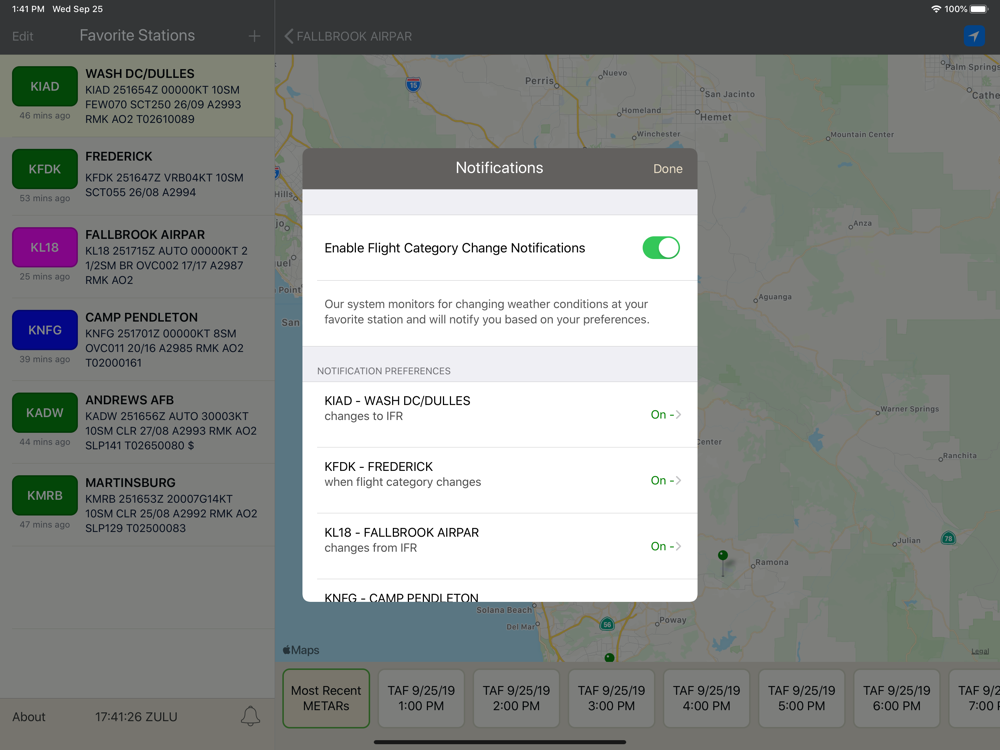This screenshot has width=1000, height=750.
Task: Add a favorite station with plus icon
Action: pyautogui.click(x=254, y=36)
